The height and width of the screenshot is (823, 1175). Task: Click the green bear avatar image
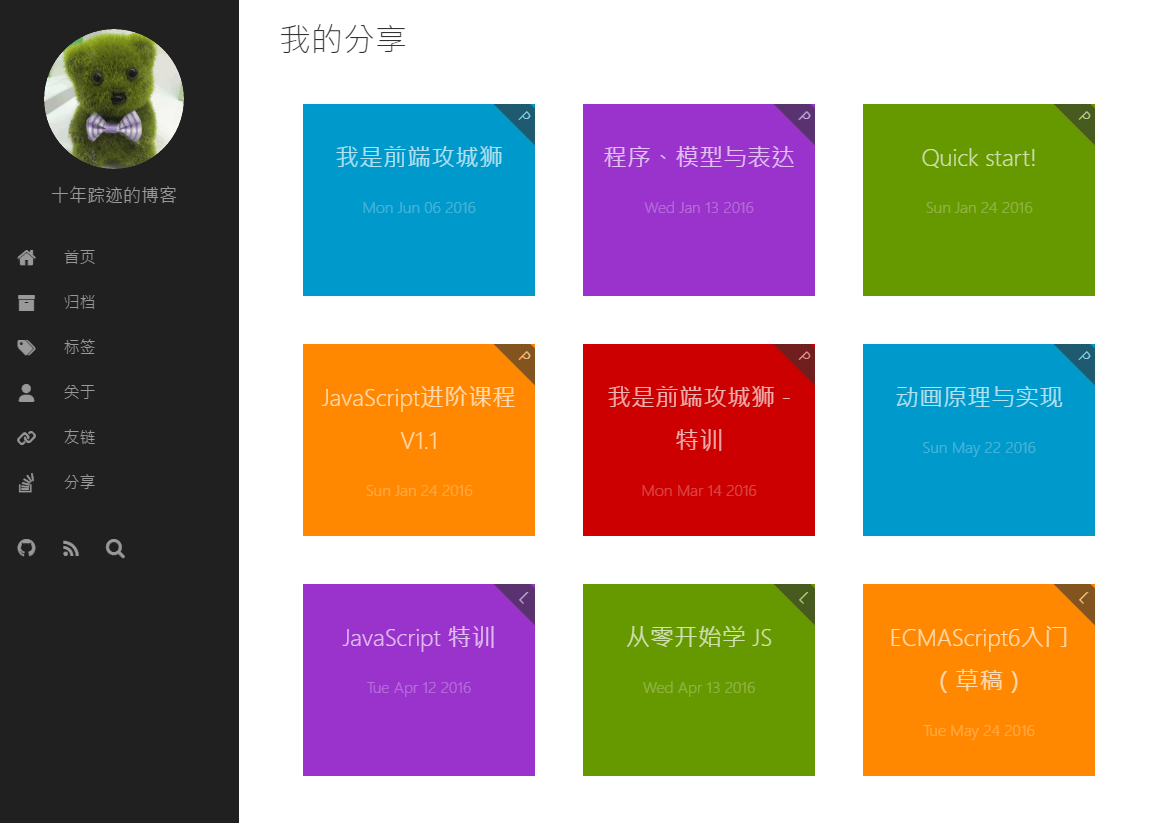(114, 98)
